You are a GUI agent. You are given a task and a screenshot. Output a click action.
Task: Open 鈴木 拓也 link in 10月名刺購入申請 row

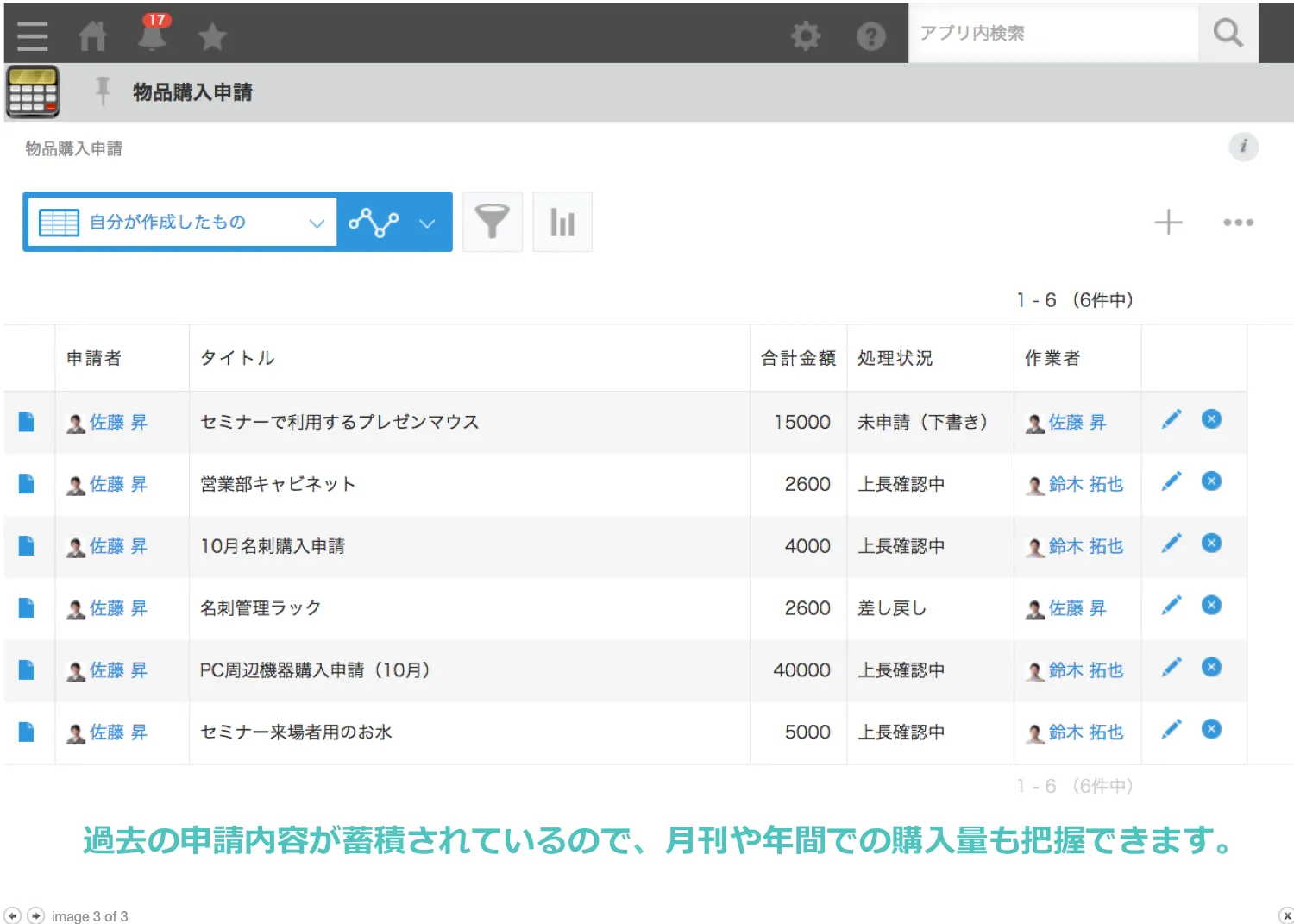pos(1085,546)
